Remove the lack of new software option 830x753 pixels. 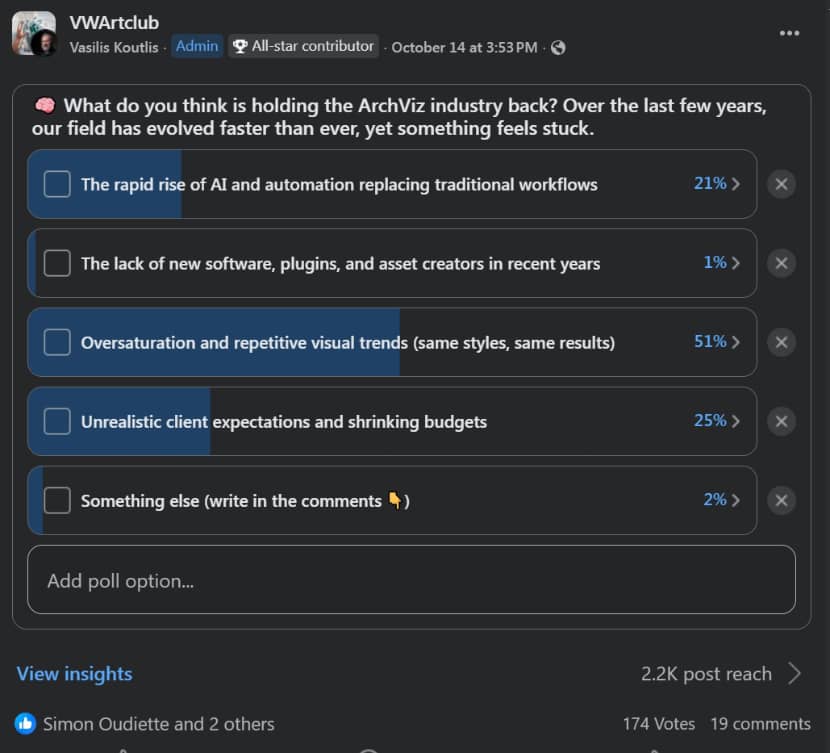coord(781,263)
